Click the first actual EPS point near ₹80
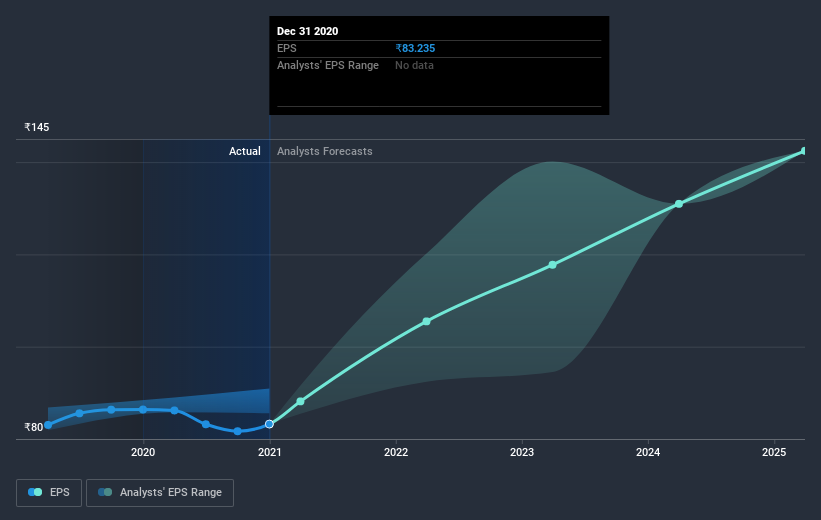Image resolution: width=821 pixels, height=520 pixels. coord(48,425)
